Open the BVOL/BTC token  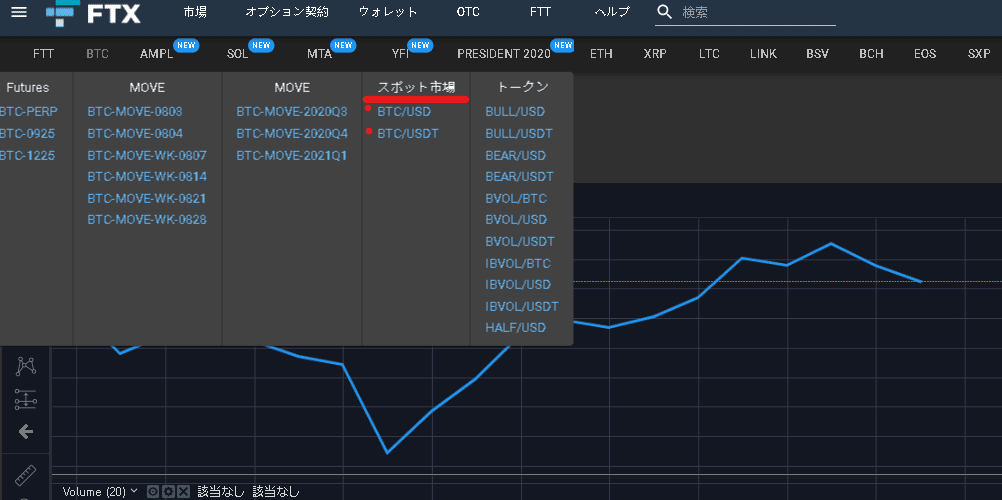coord(516,198)
